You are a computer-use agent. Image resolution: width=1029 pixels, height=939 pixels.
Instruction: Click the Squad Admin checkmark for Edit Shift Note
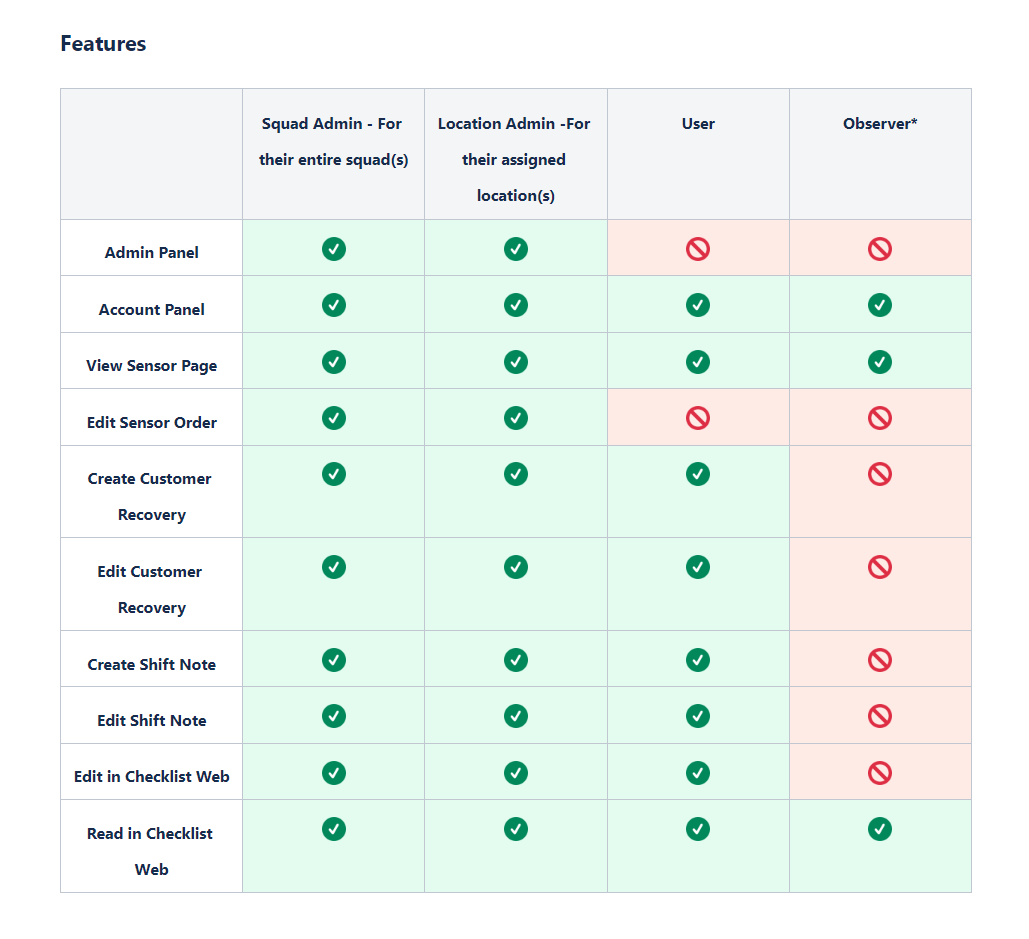(333, 716)
